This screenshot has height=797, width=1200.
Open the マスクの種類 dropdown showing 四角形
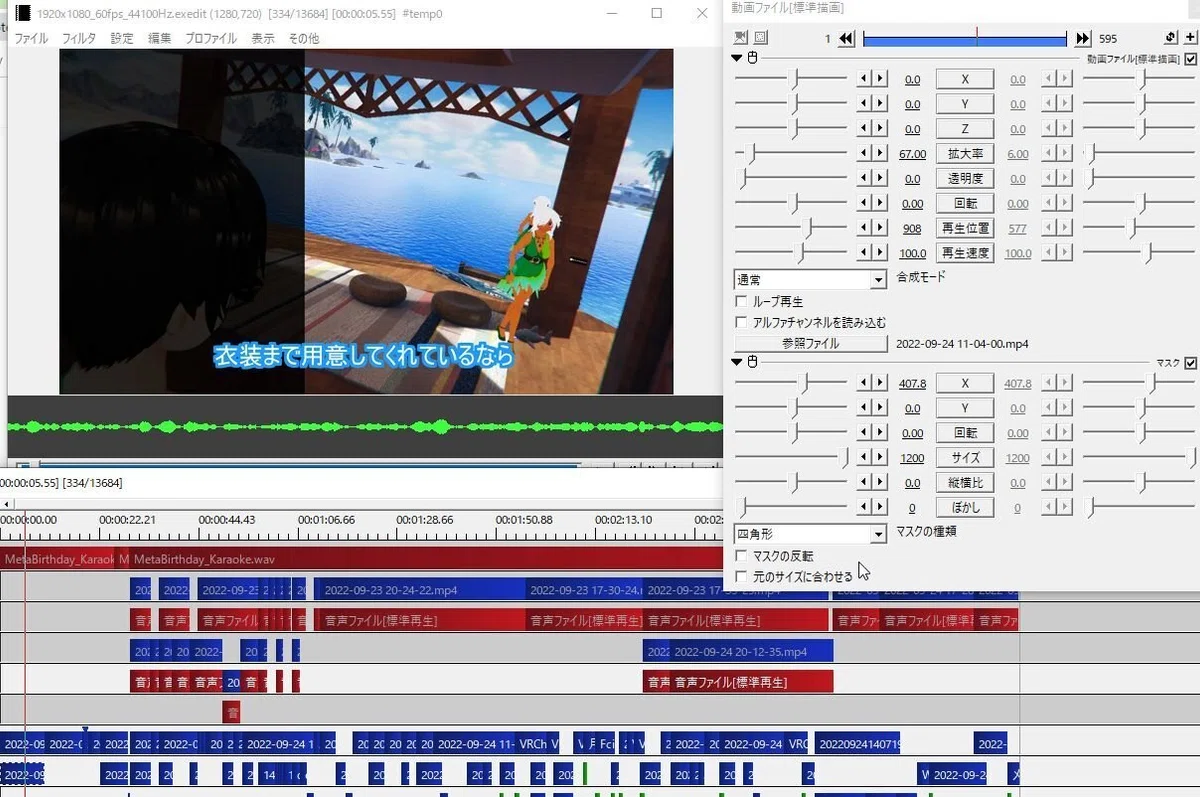click(x=810, y=534)
